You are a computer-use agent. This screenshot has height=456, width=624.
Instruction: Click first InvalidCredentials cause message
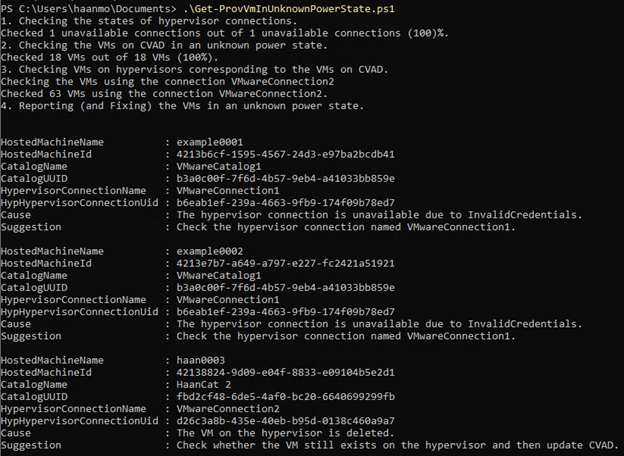379,215
